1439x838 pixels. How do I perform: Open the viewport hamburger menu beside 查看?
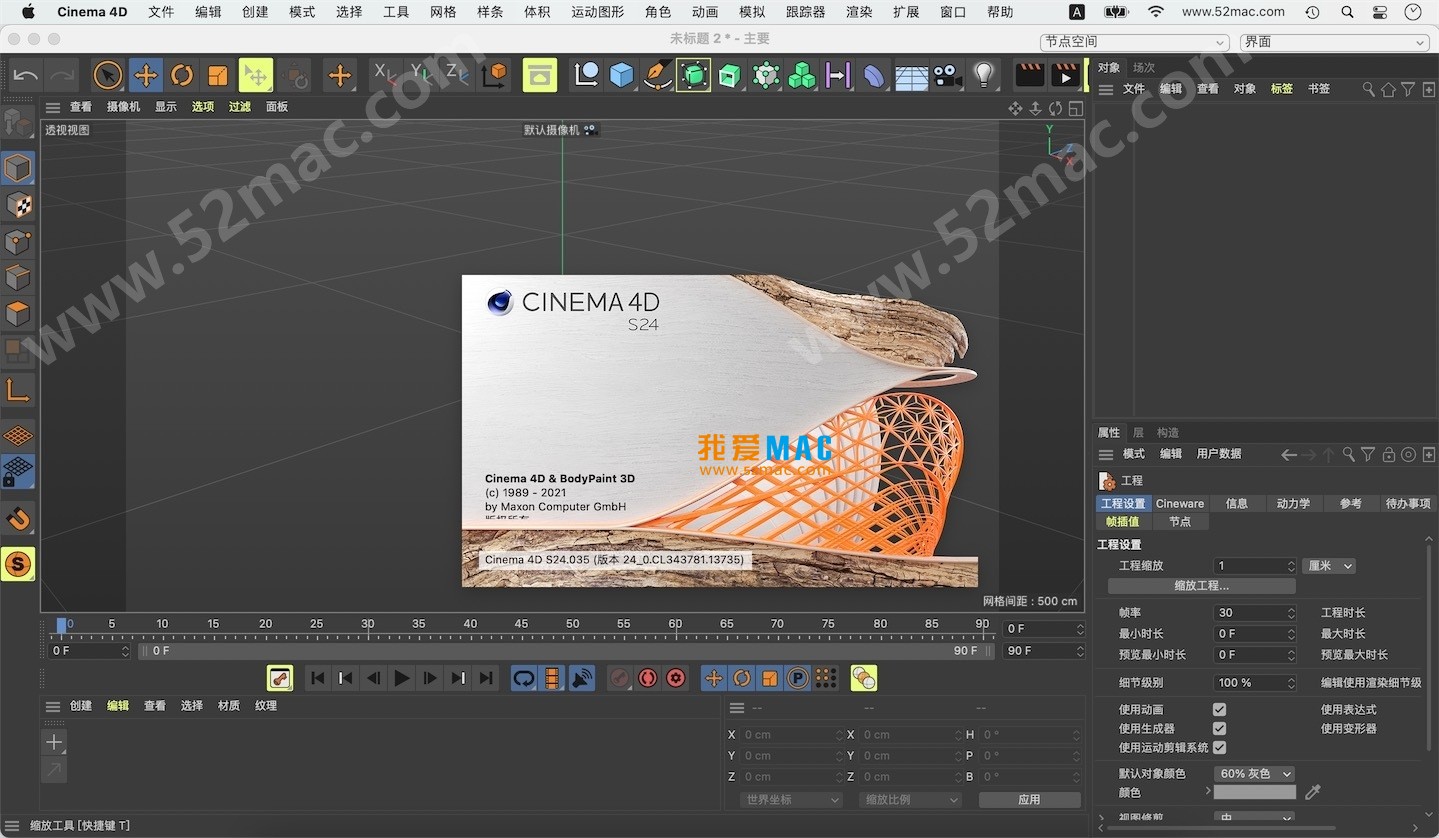tap(53, 107)
